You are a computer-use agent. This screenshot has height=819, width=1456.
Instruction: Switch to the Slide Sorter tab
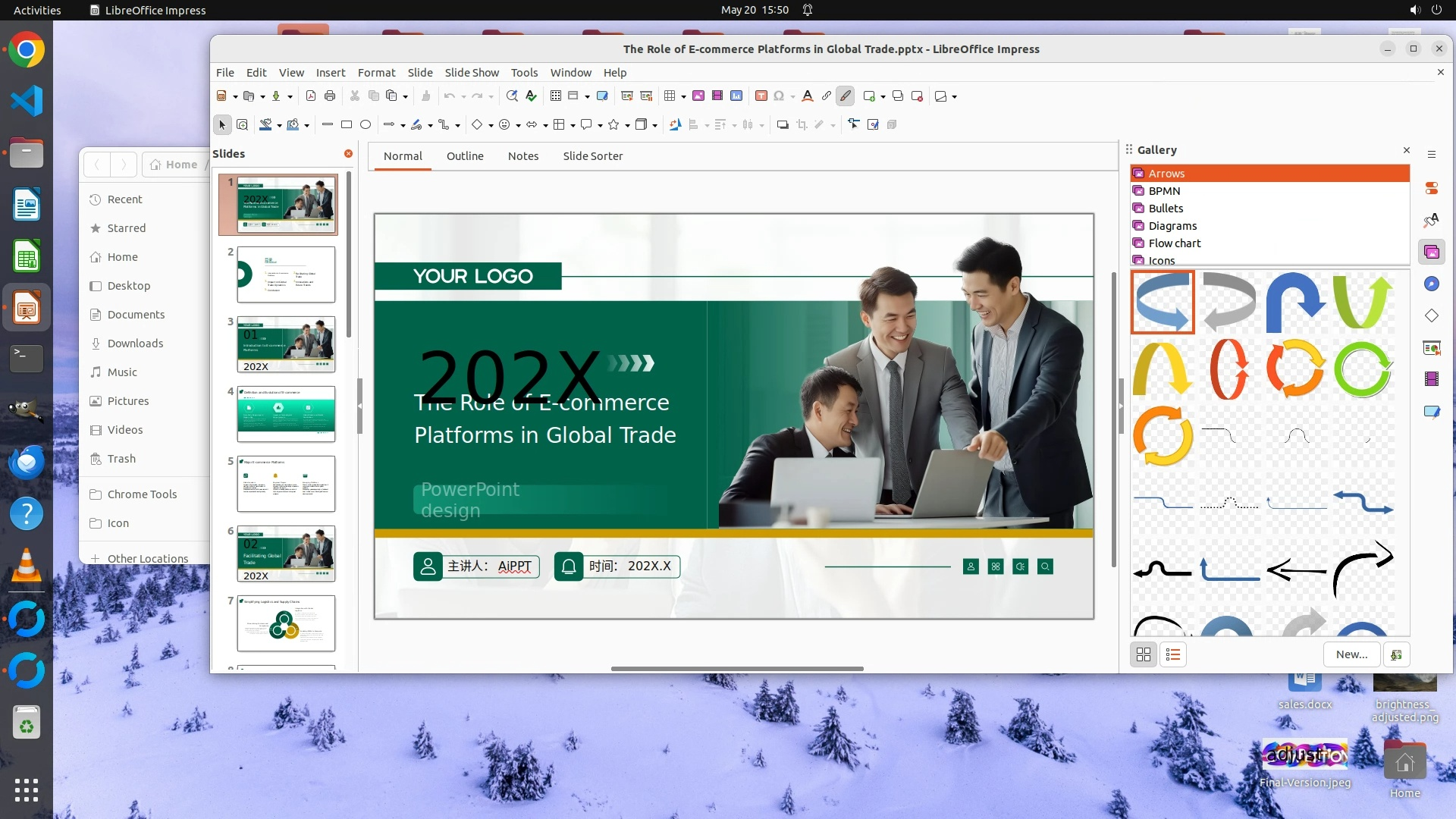pyautogui.click(x=592, y=156)
